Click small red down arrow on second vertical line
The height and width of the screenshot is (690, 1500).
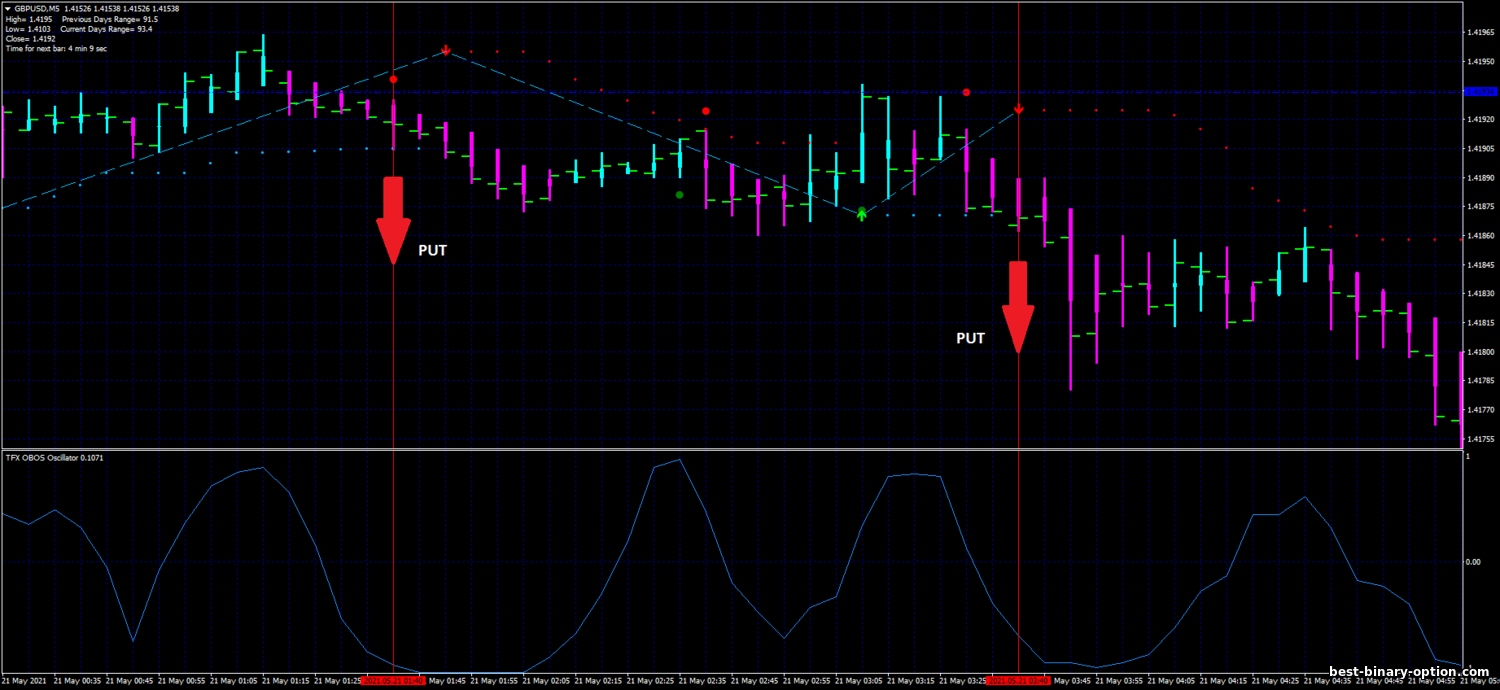(1018, 110)
